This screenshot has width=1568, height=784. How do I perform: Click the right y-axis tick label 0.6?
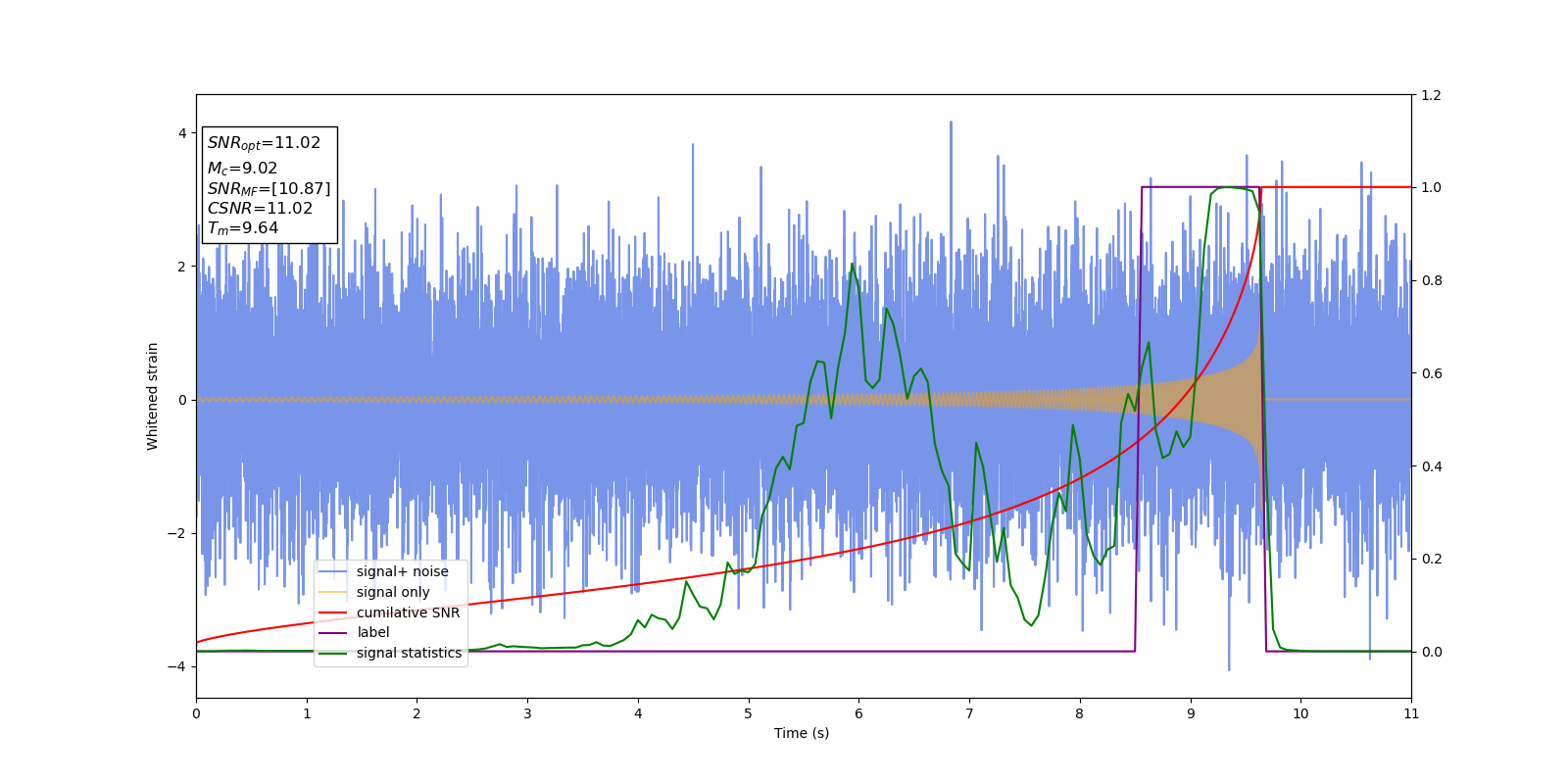click(1432, 373)
